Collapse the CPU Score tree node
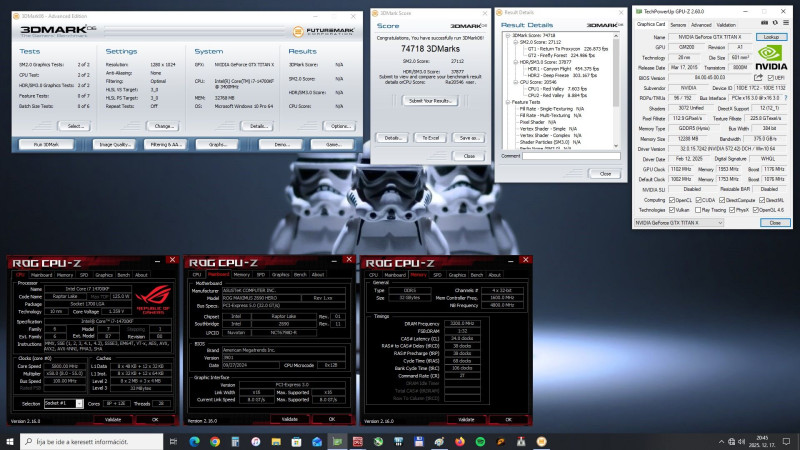The image size is (800, 450). coord(515,82)
